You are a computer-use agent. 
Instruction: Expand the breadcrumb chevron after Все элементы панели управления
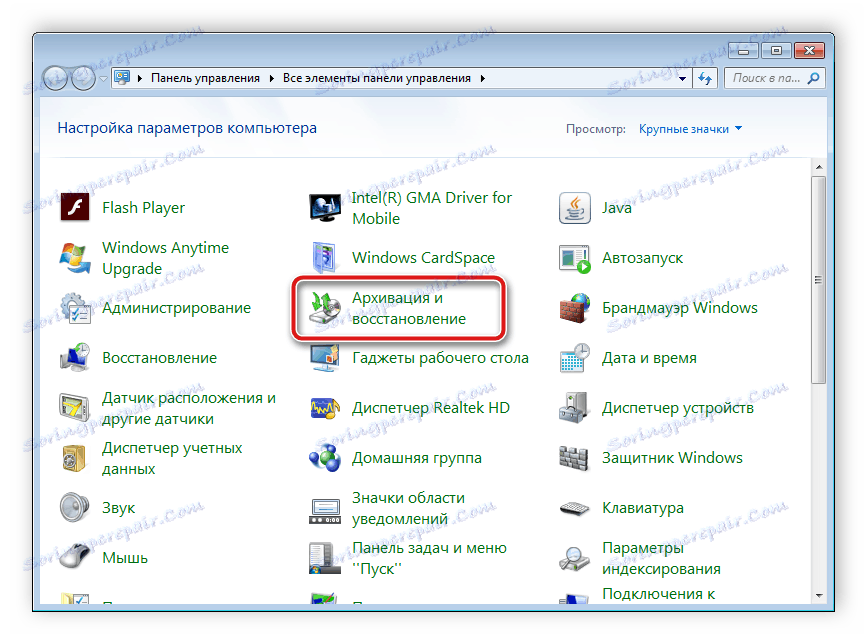[x=481, y=76]
